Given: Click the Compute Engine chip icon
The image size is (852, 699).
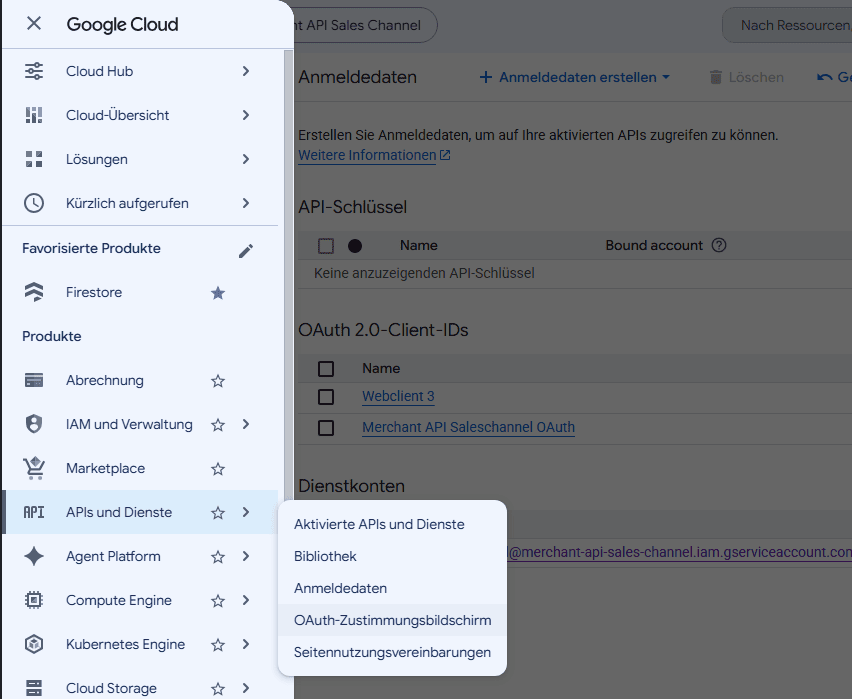Looking at the screenshot, I should (34, 601).
